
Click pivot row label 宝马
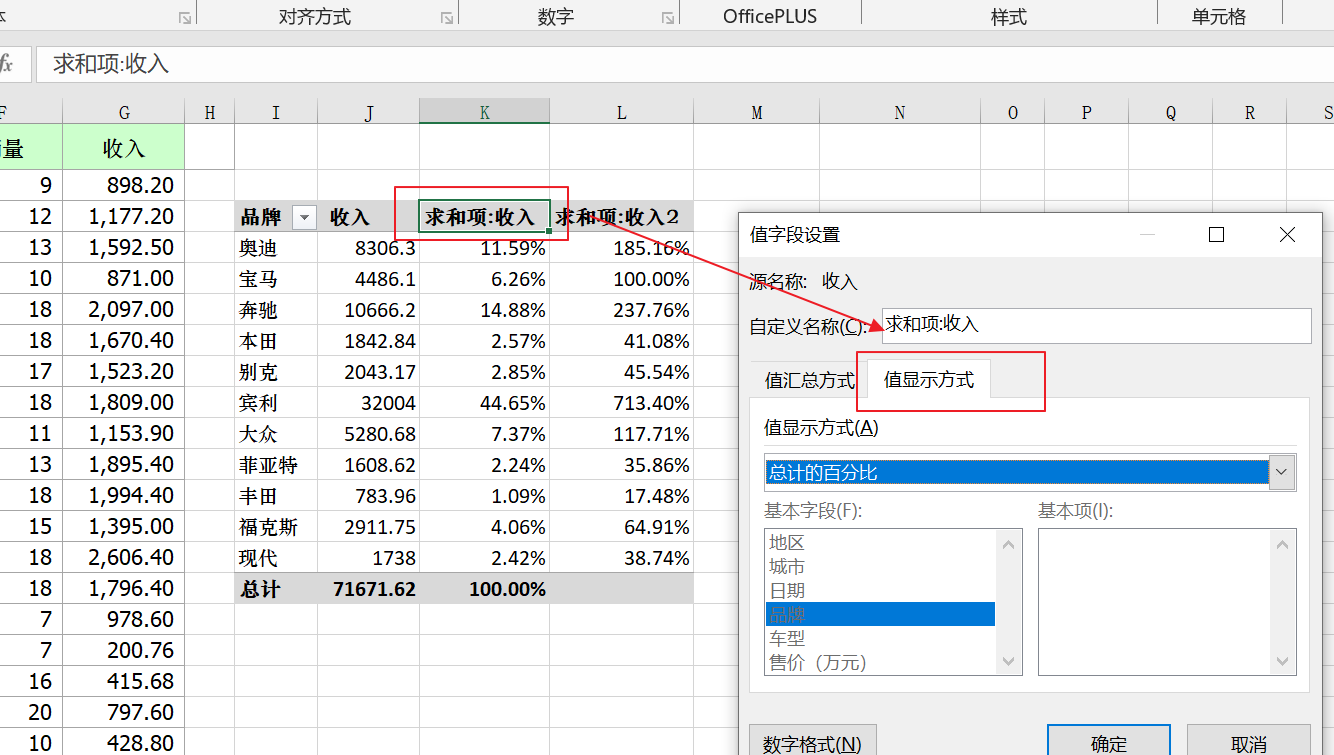tap(276, 279)
